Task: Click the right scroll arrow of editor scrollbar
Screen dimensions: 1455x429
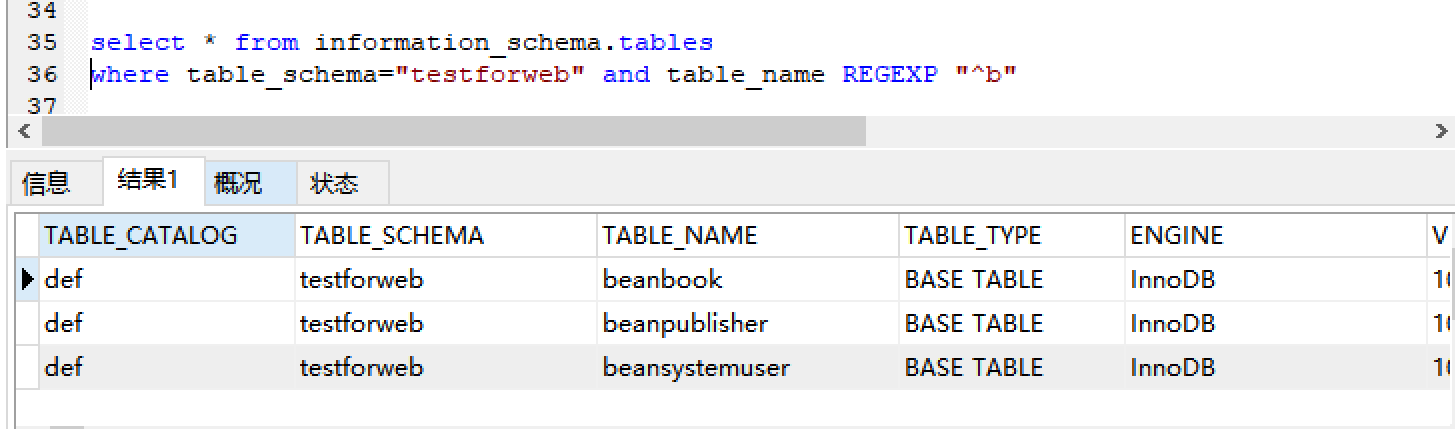Action: click(x=1441, y=131)
